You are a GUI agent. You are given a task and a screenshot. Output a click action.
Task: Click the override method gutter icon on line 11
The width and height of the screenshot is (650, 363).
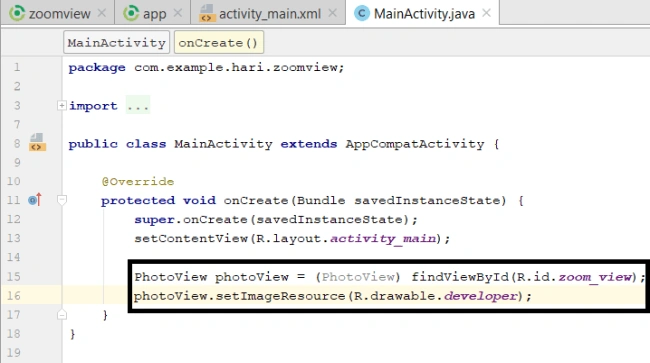[35, 200]
